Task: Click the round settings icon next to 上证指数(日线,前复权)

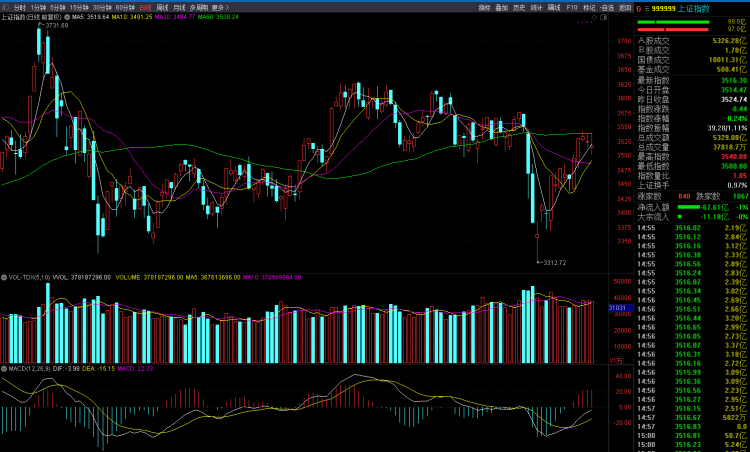Action: click(x=67, y=17)
